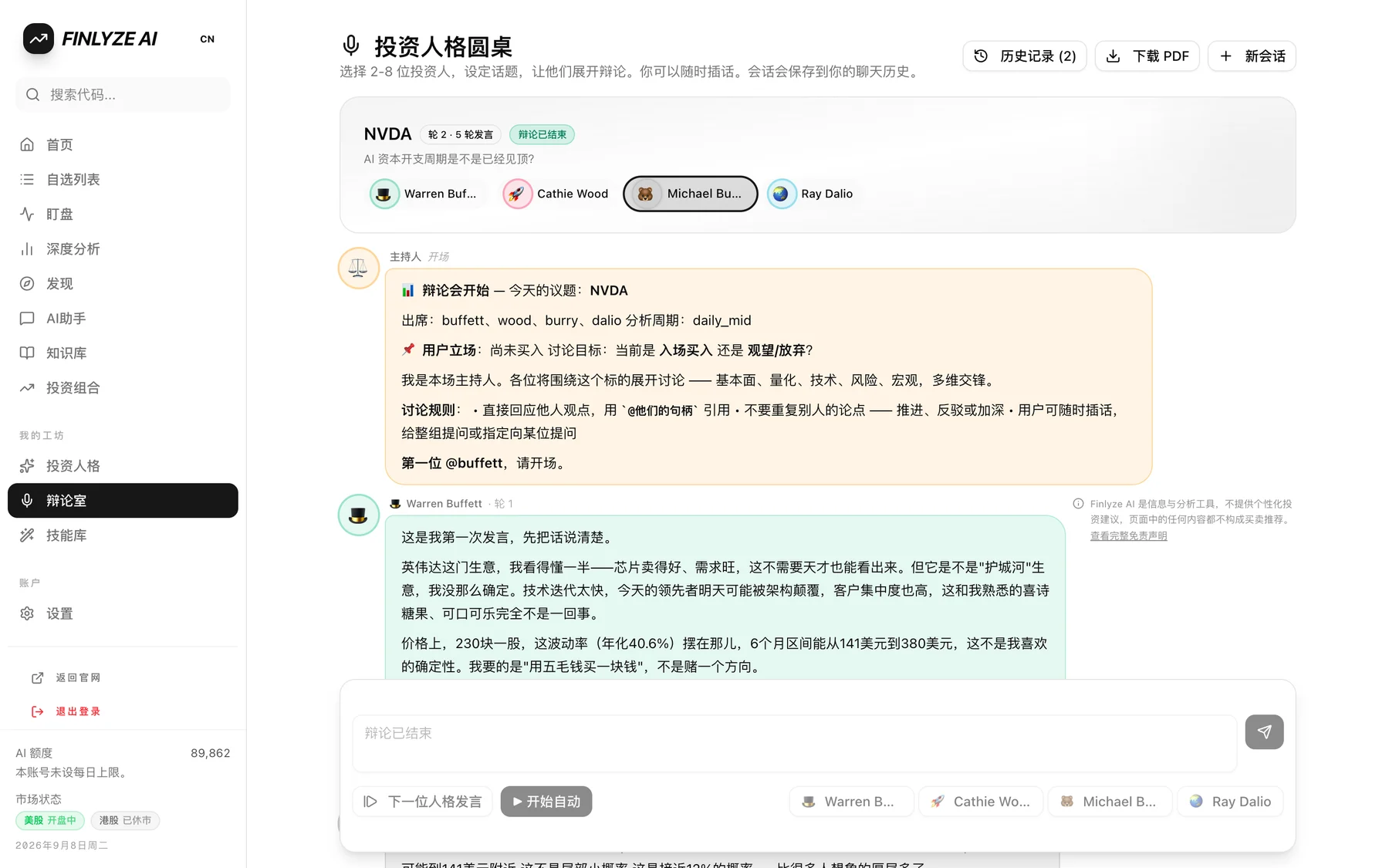This screenshot has width=1389, height=868.
Task: Click 开始自动 play button
Action: [546, 802]
